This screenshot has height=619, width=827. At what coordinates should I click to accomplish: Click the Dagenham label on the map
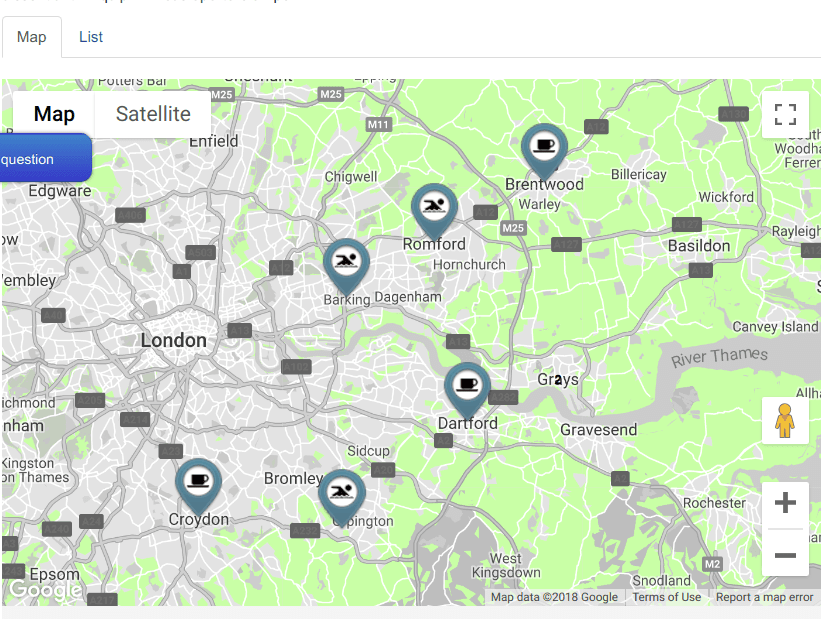click(408, 297)
